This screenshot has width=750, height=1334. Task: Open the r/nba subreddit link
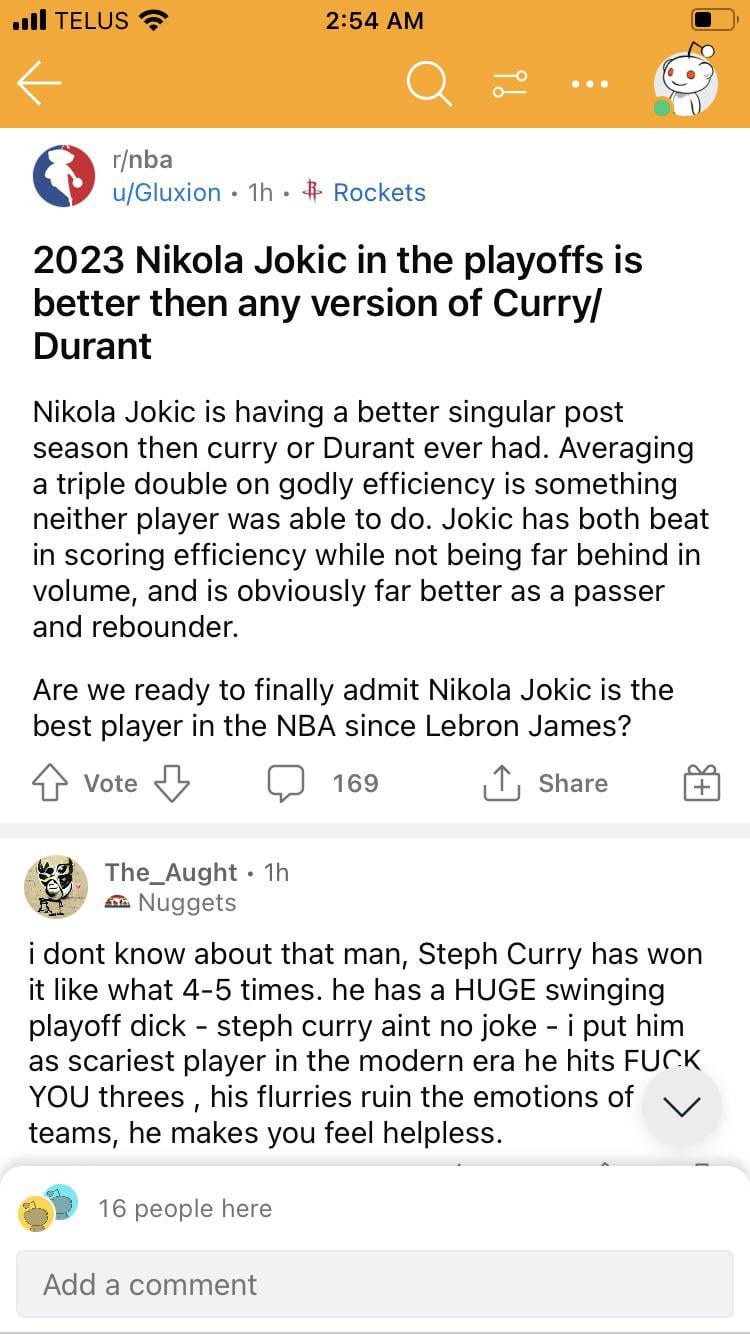pyautogui.click(x=142, y=160)
